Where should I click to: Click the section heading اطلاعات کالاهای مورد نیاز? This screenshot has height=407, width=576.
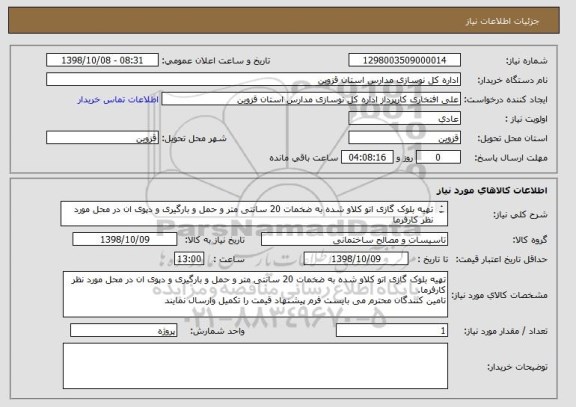coord(492,190)
